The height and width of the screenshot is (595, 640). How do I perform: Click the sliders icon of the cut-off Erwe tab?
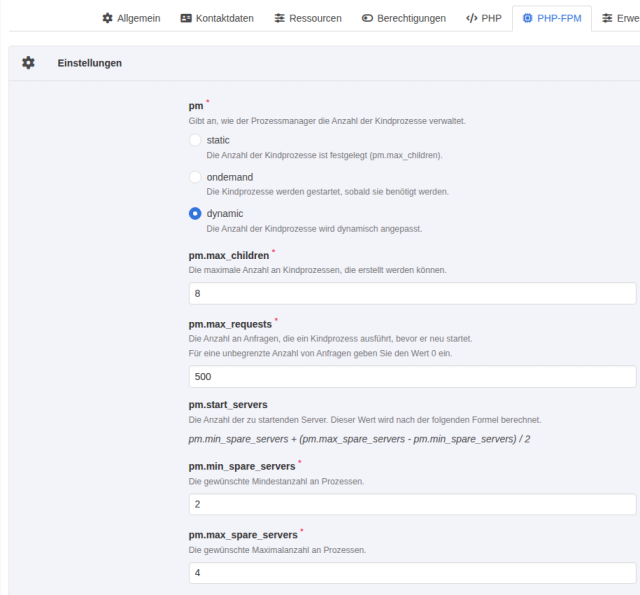tap(607, 18)
